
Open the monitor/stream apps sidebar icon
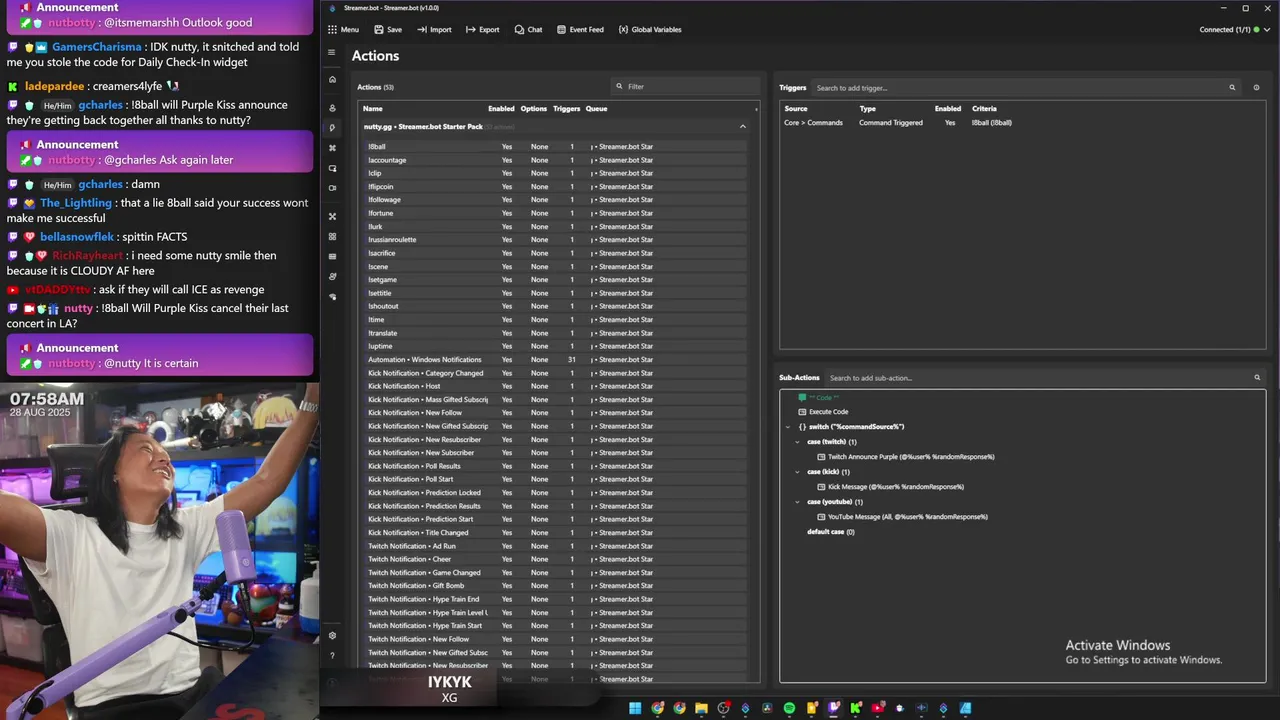coord(332,168)
